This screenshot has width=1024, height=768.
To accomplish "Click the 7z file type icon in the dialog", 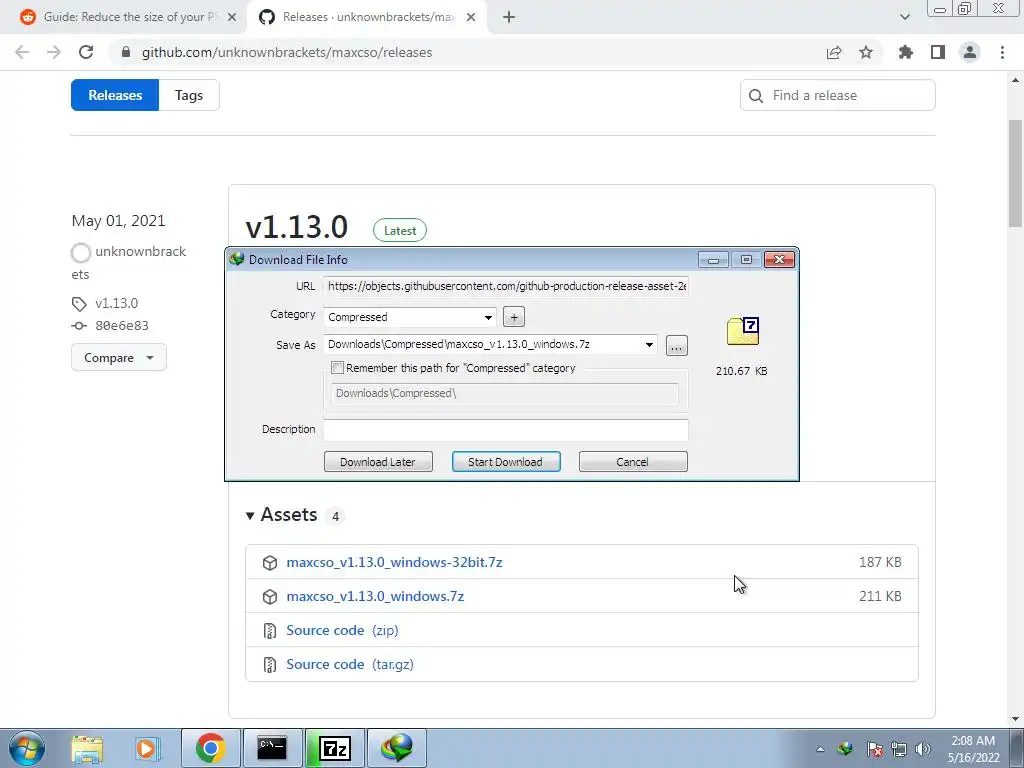I will pyautogui.click(x=743, y=331).
